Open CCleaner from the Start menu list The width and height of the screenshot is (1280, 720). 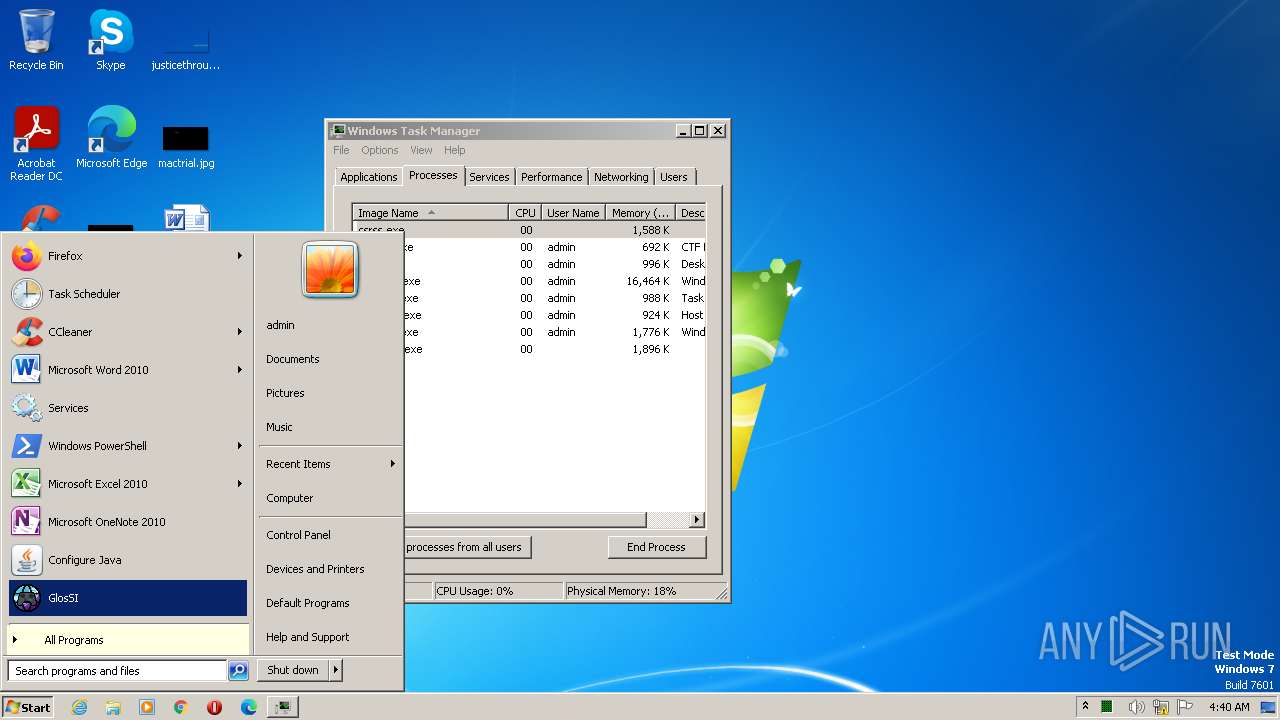[128, 332]
